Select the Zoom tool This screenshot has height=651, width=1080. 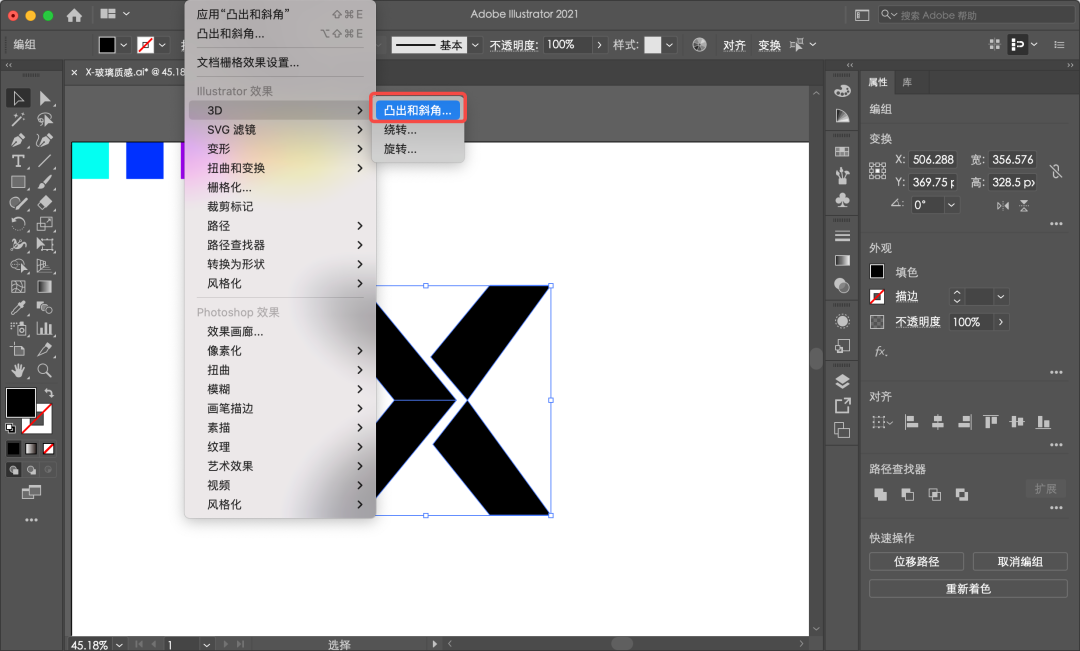click(x=45, y=371)
